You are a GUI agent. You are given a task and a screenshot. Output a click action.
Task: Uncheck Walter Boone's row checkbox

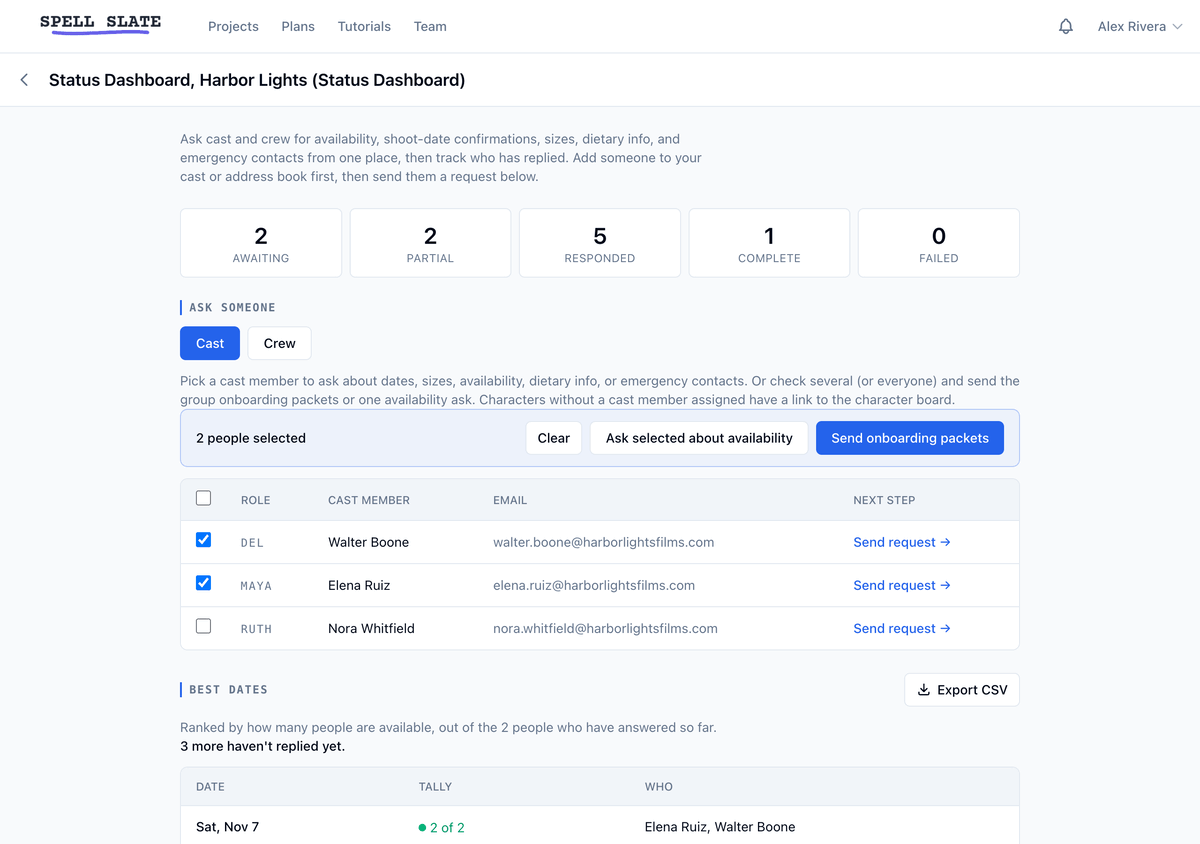point(203,540)
